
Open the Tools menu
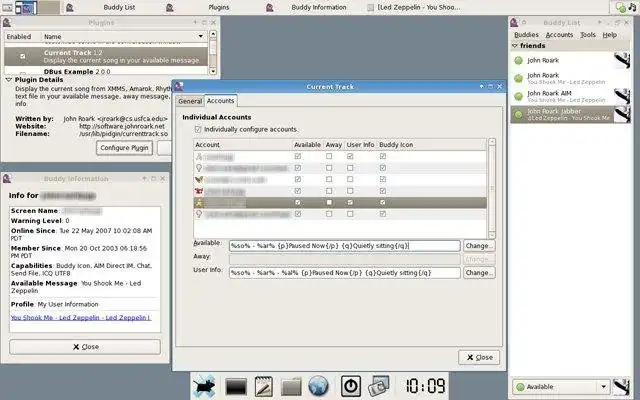point(588,35)
